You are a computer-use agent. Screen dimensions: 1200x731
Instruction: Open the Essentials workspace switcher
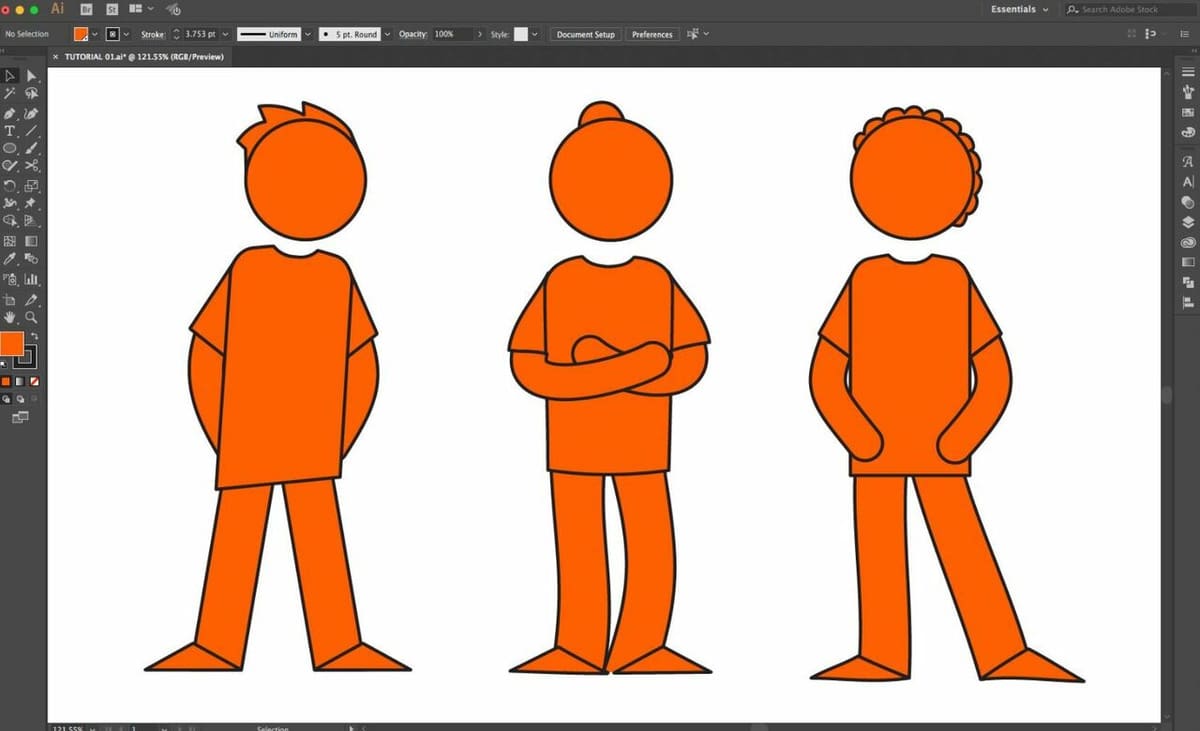click(x=1019, y=9)
